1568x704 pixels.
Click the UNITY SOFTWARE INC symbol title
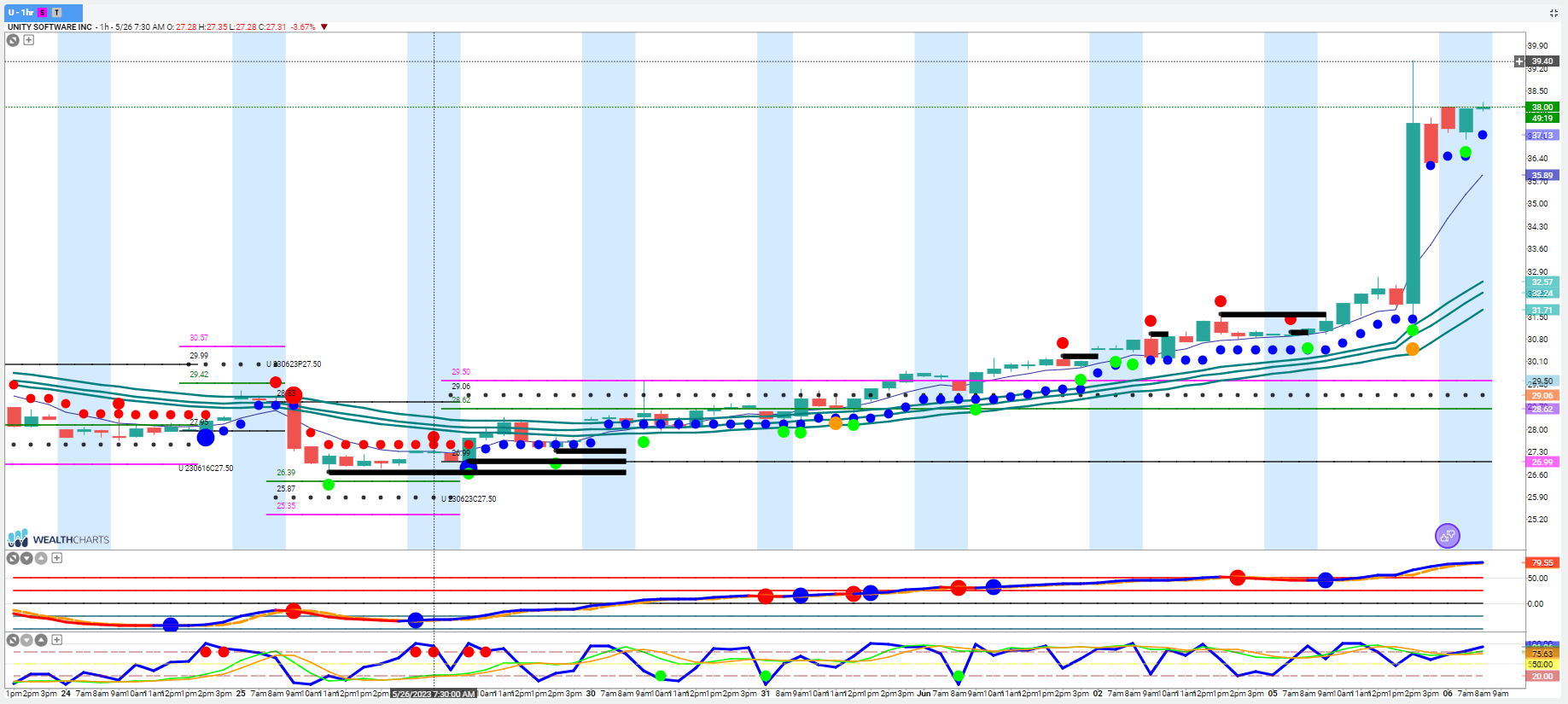(50, 27)
